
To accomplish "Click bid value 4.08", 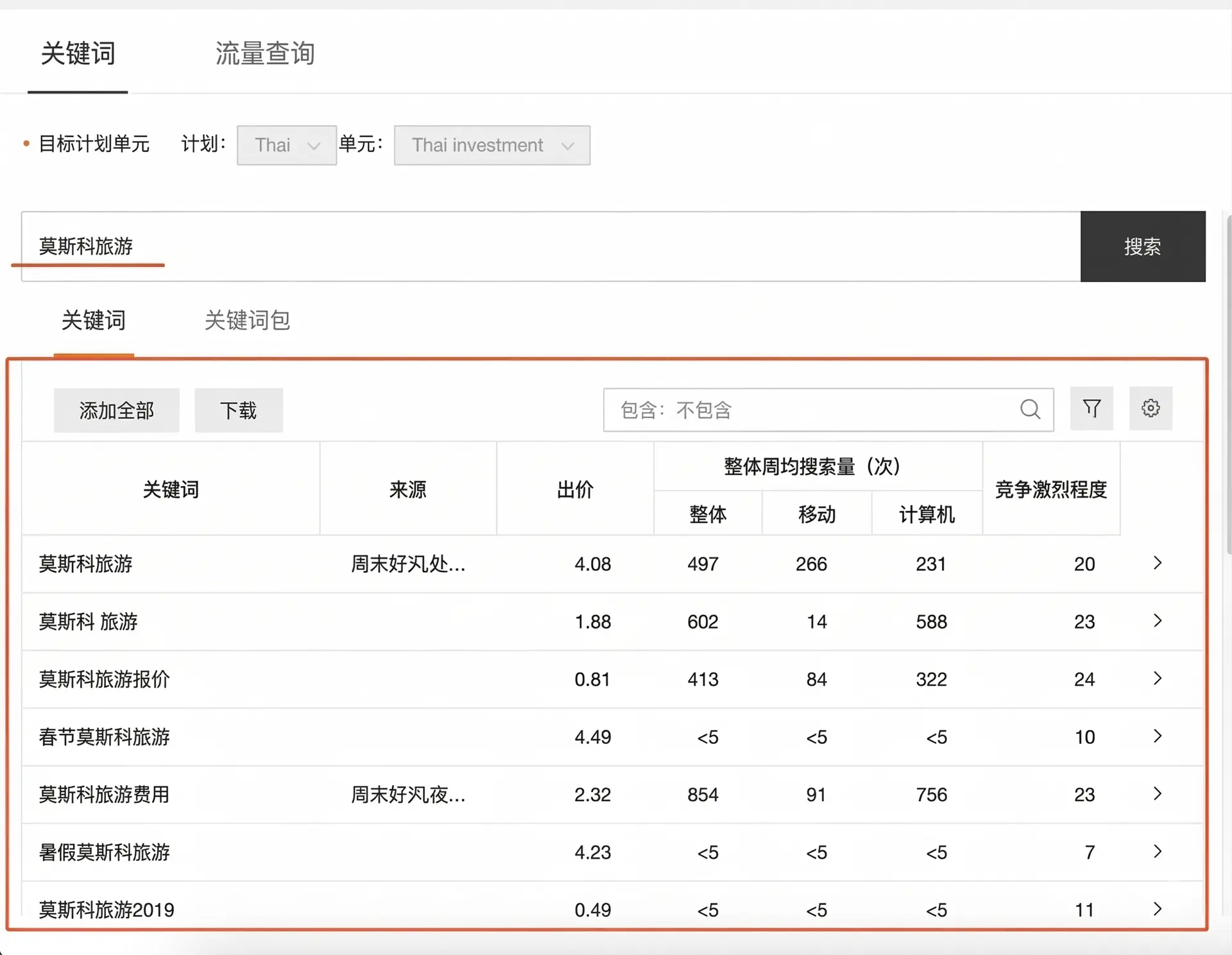I will pos(592,564).
